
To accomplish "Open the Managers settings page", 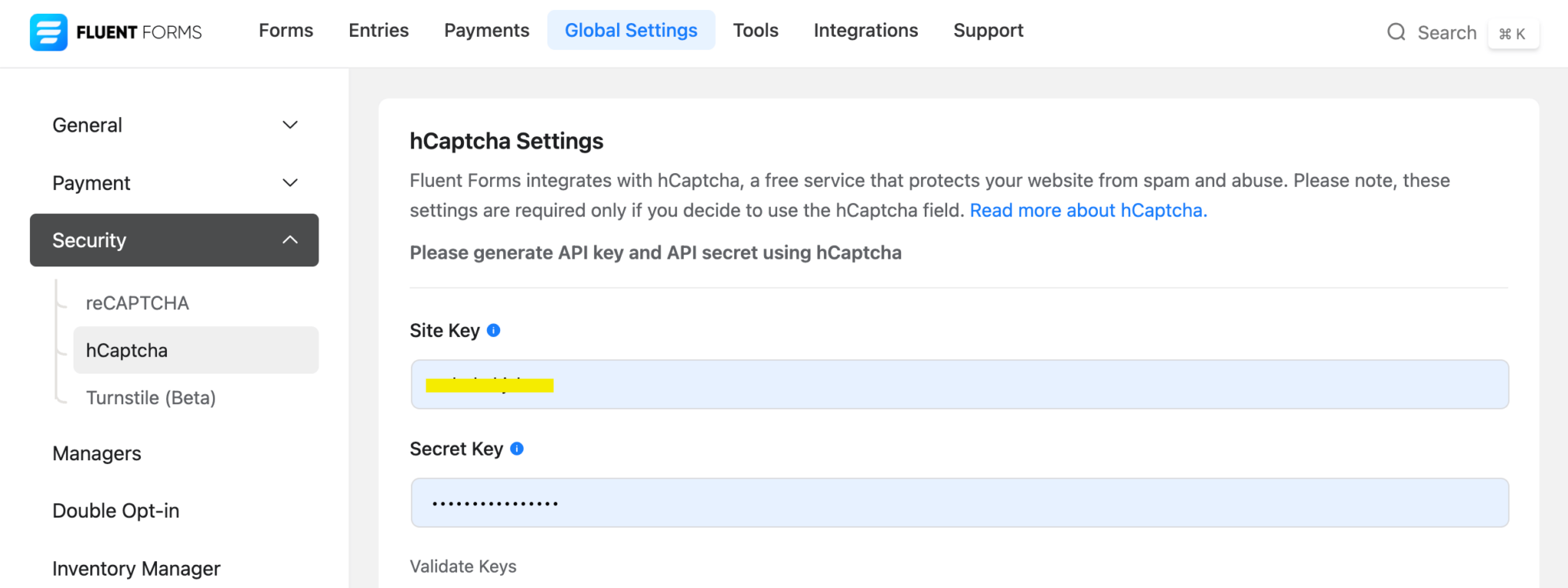I will tap(96, 454).
